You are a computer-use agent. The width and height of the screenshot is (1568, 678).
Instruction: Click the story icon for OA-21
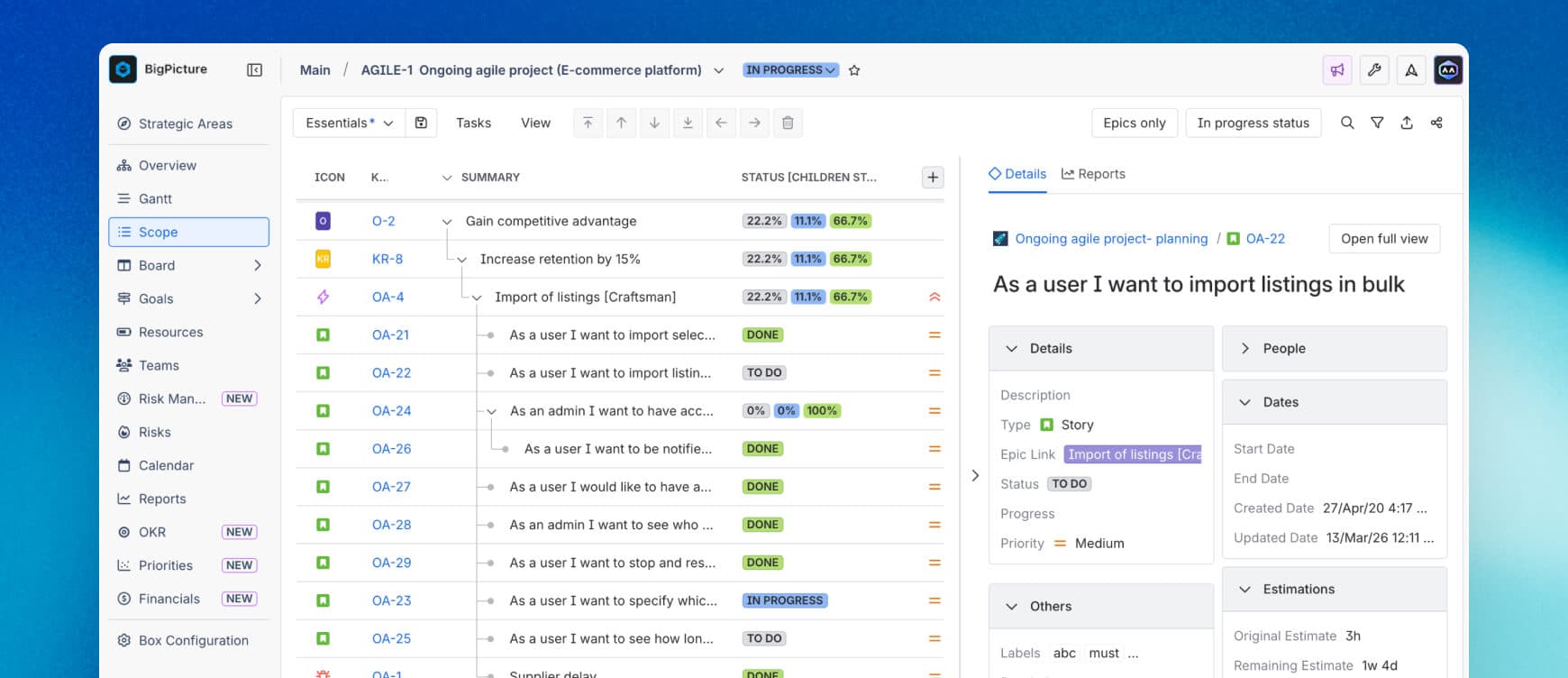click(x=323, y=334)
